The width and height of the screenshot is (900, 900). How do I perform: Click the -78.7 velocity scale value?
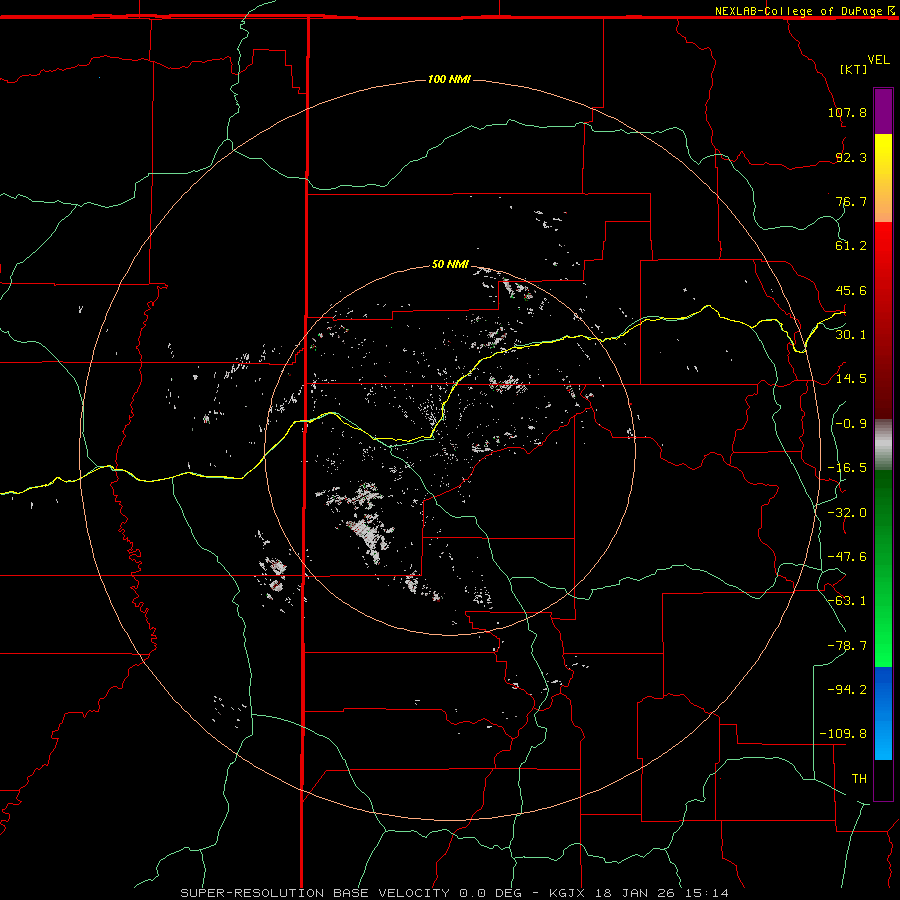847,646
